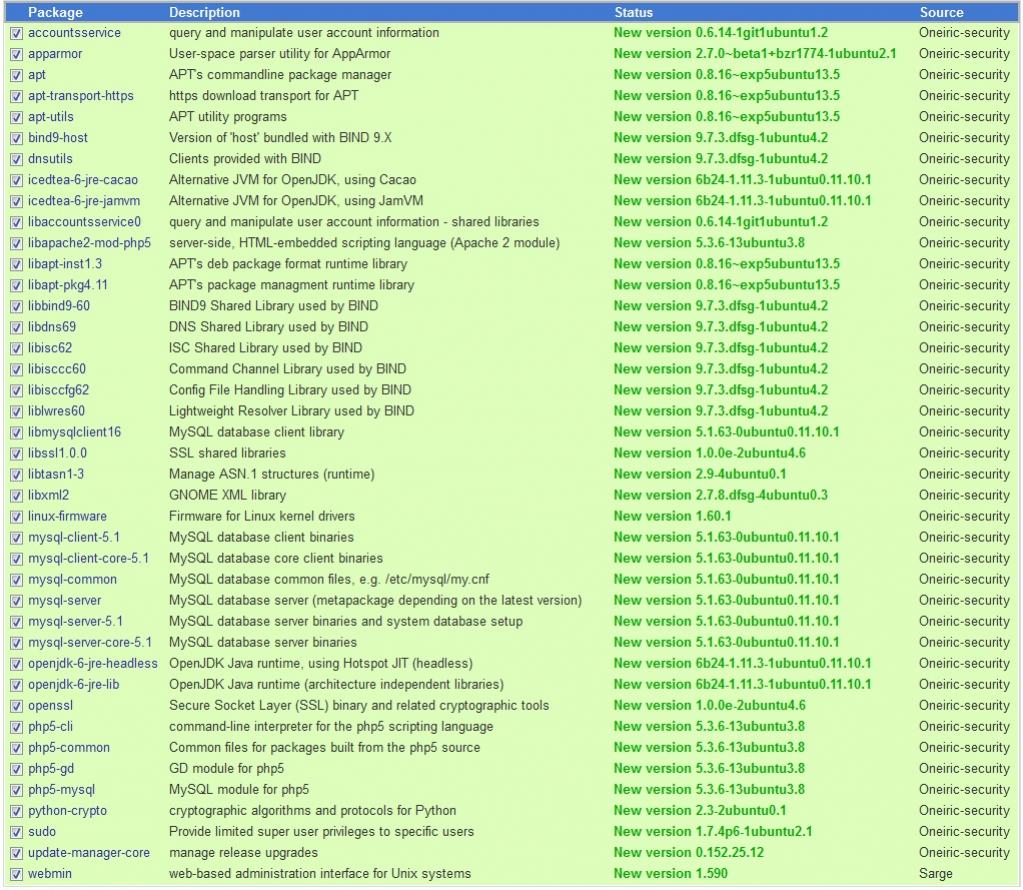Click the libaccountsservice0 package link
This screenshot has height=890, width=1023.
tap(84, 222)
